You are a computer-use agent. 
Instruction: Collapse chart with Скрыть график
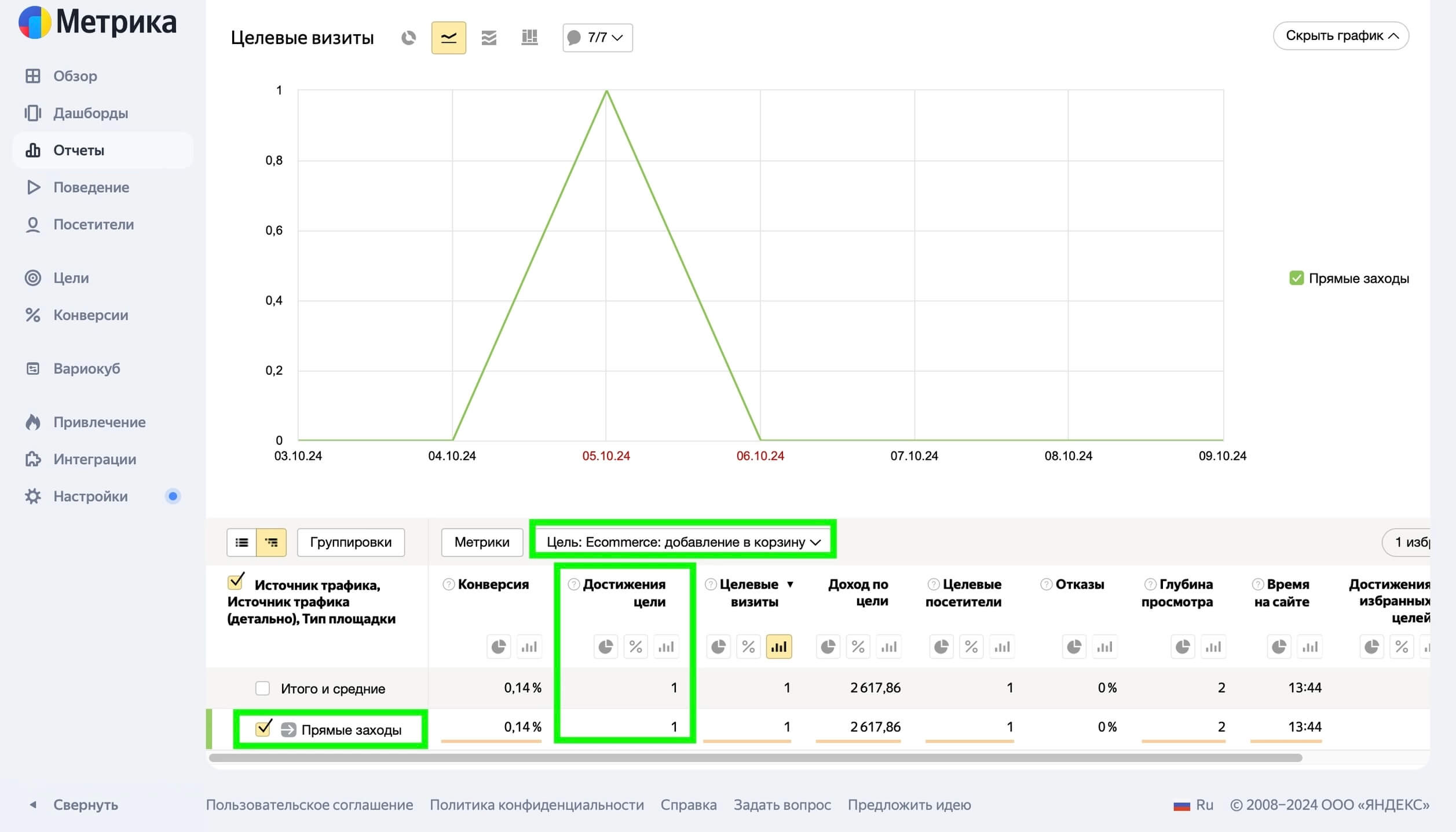coord(1341,36)
